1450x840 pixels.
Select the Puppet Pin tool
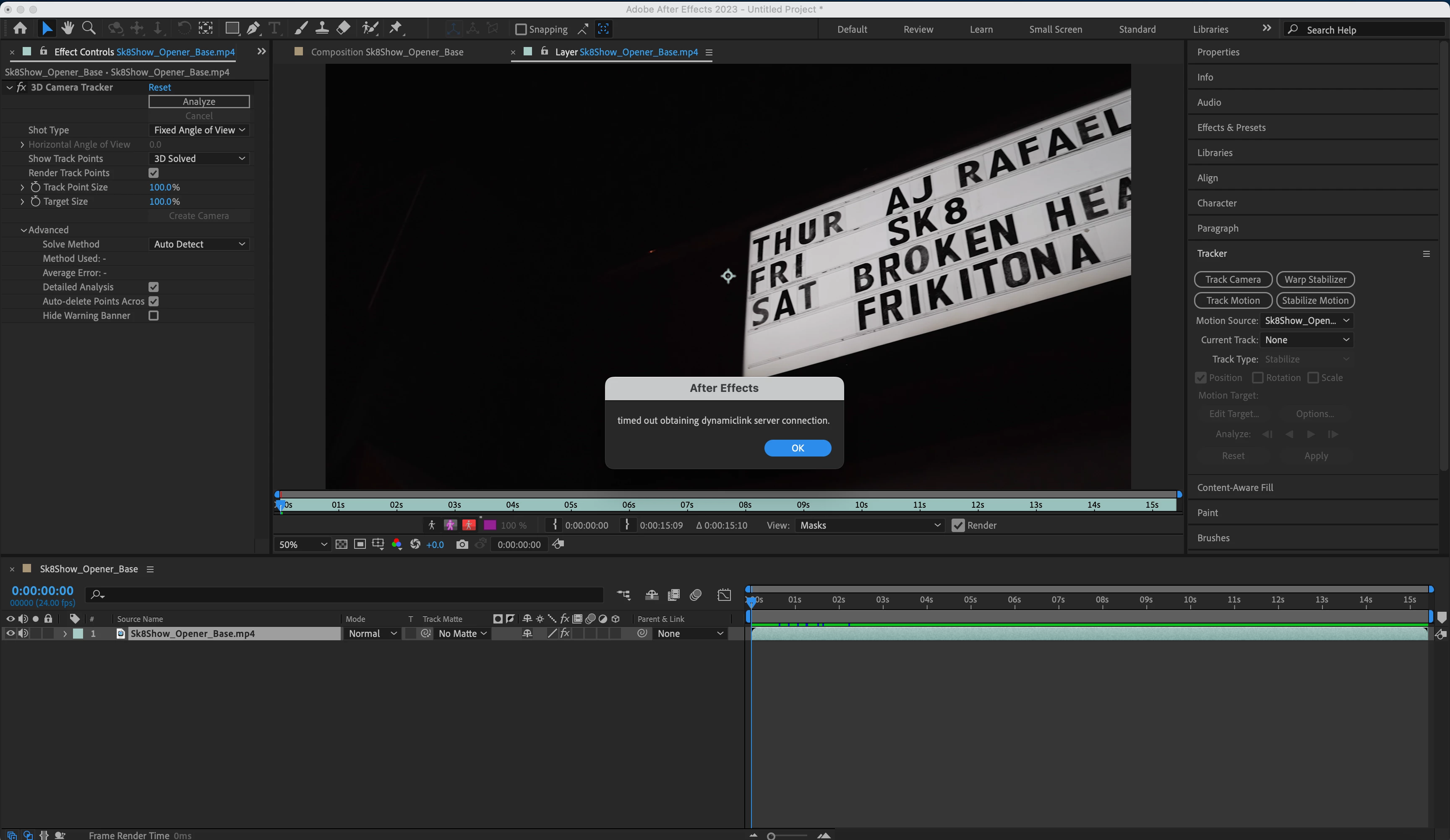396,28
